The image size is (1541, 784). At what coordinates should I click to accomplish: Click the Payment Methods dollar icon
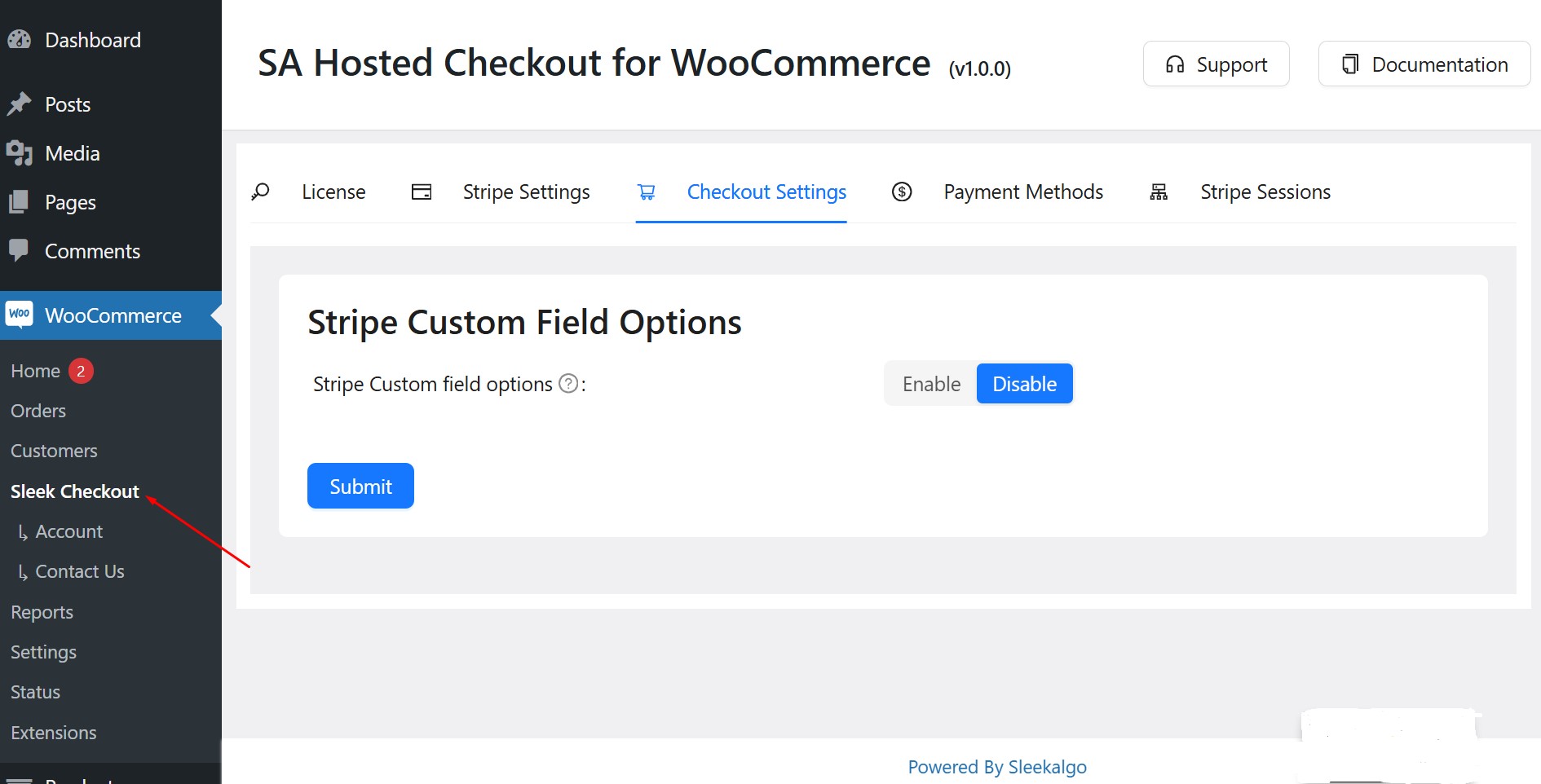[902, 192]
